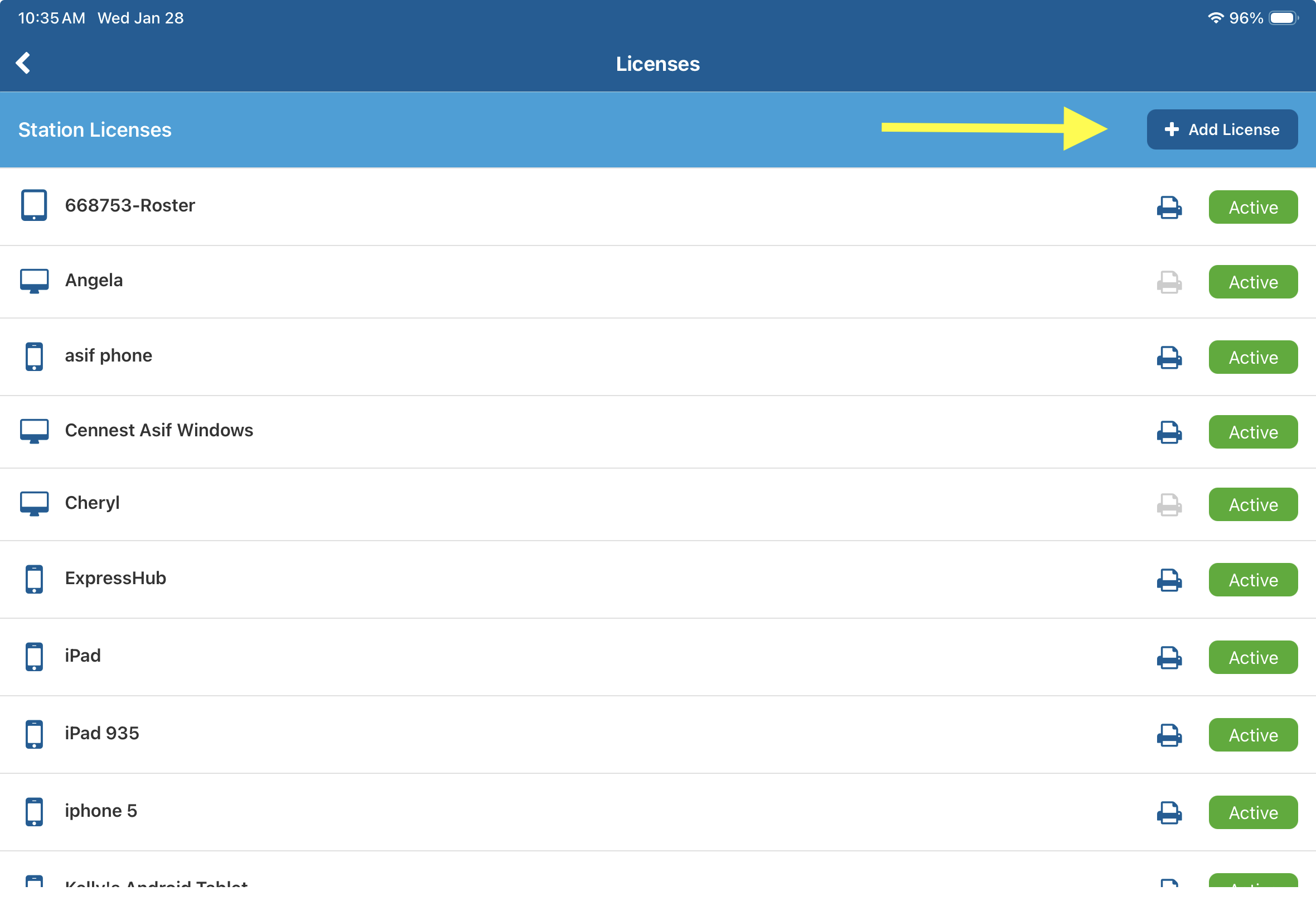The width and height of the screenshot is (1316, 915).
Task: Click the phone icon next to asif phone
Action: pos(34,356)
